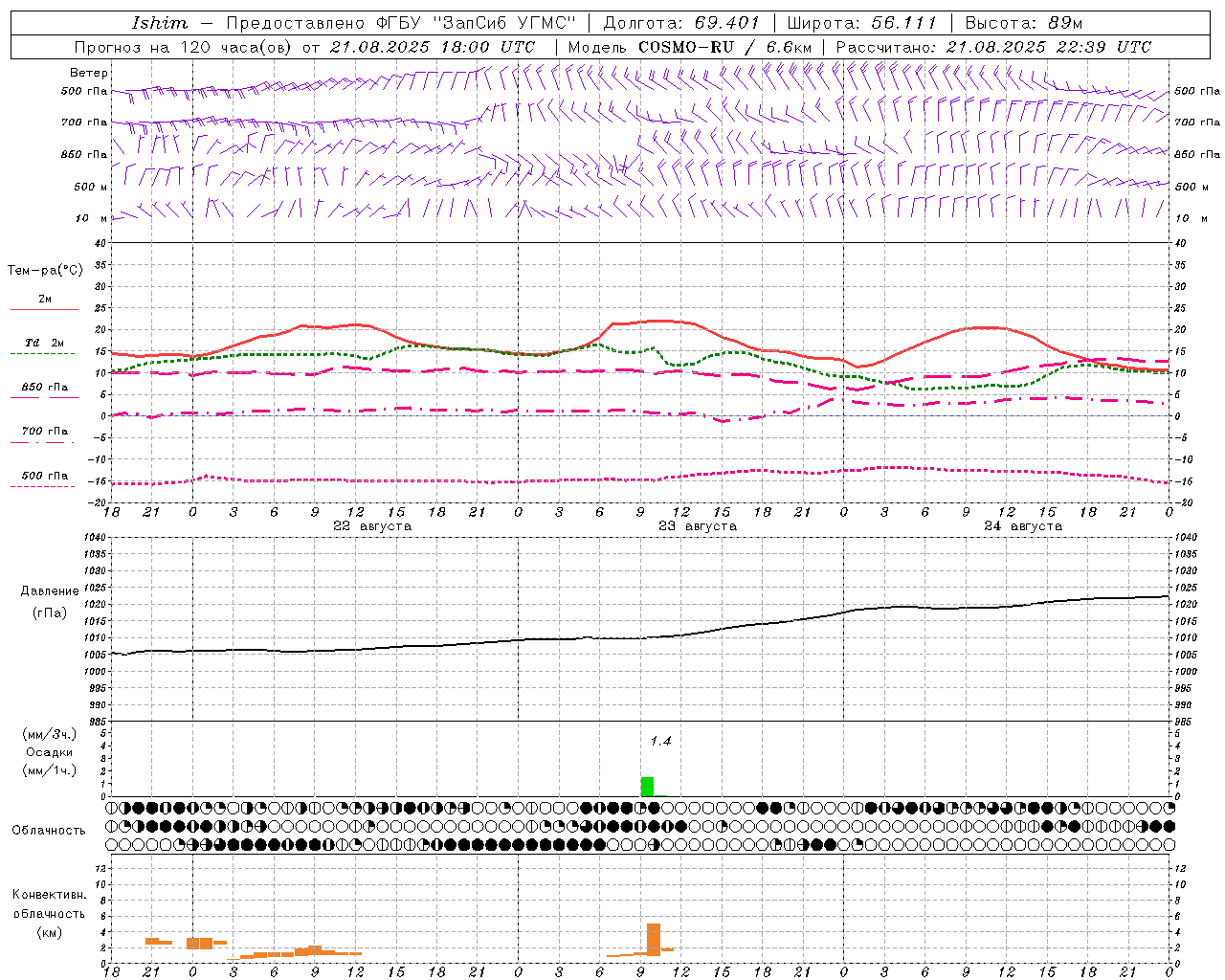This screenshot has width=1225, height=980.
Task: Click the station name "Ishim" in header
Action: [160, 23]
